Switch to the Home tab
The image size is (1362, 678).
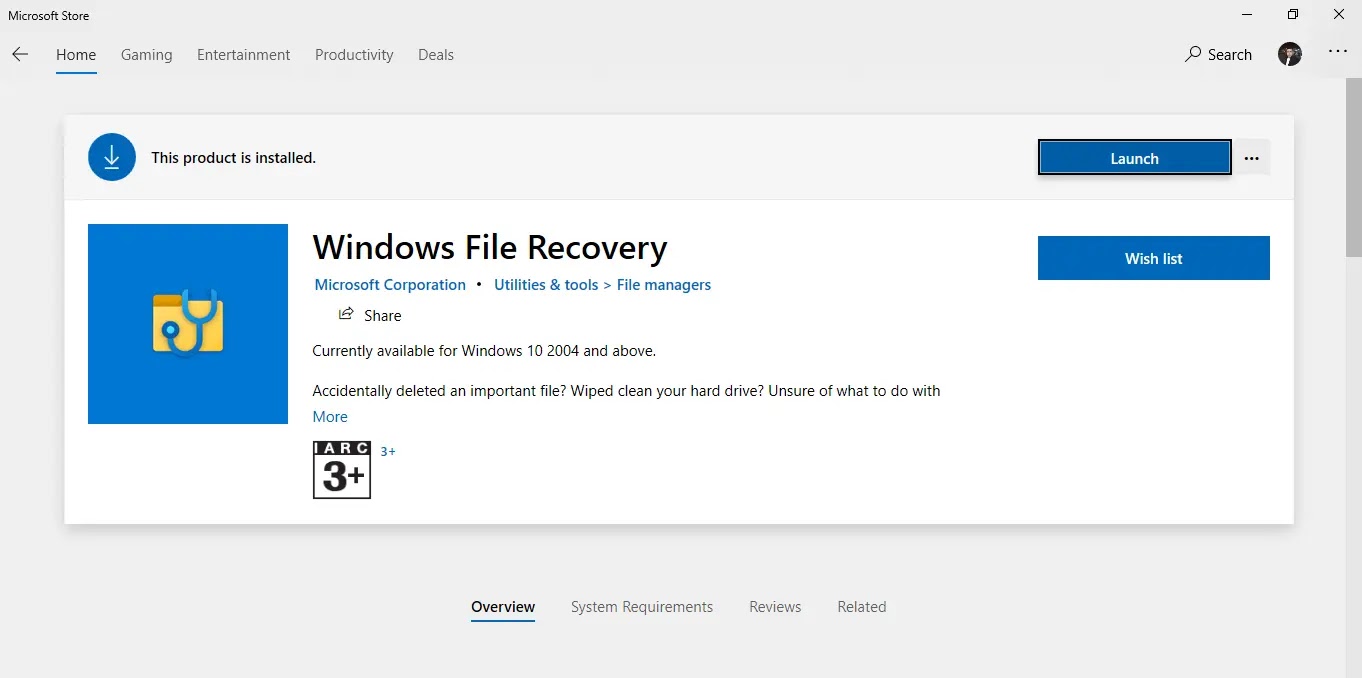tap(76, 55)
